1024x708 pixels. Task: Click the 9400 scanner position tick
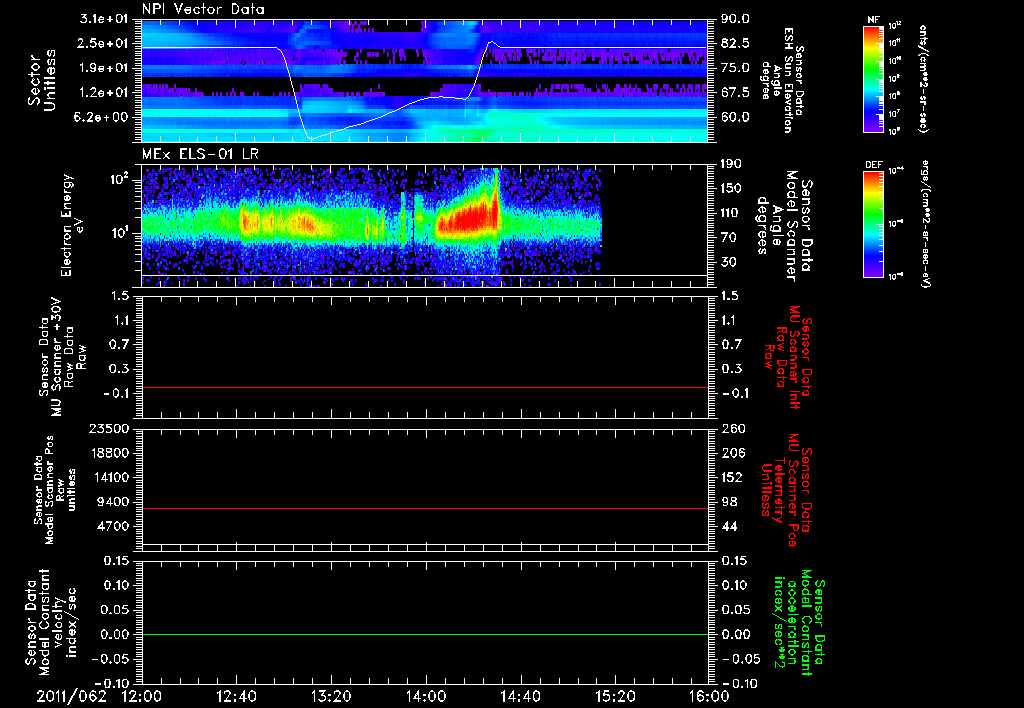pos(114,502)
